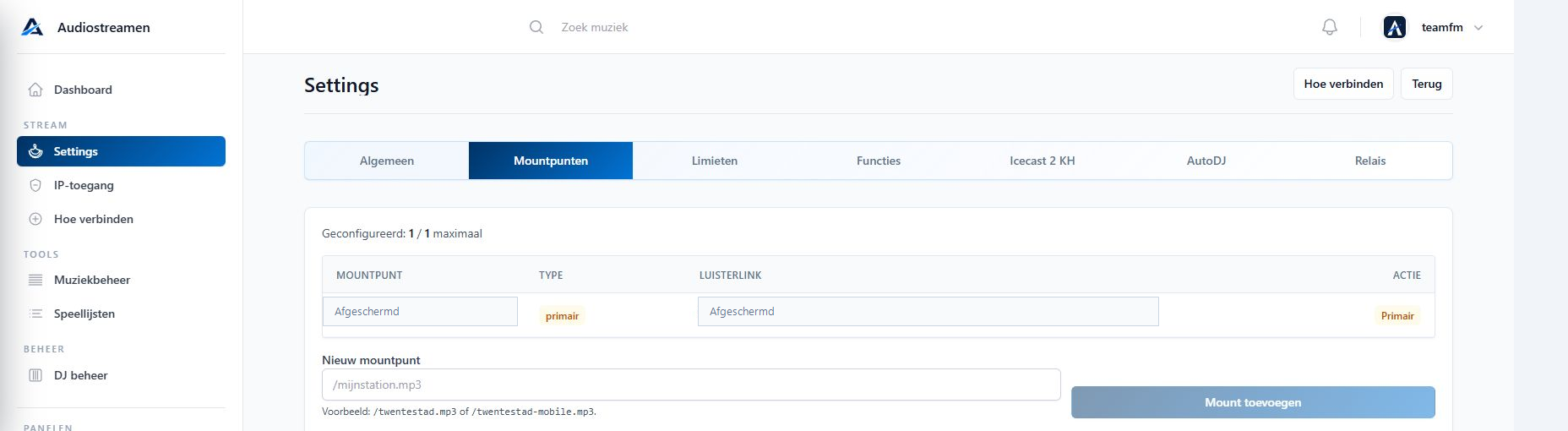Click the Settings page heading
The height and width of the screenshot is (431, 1568).
(x=341, y=85)
